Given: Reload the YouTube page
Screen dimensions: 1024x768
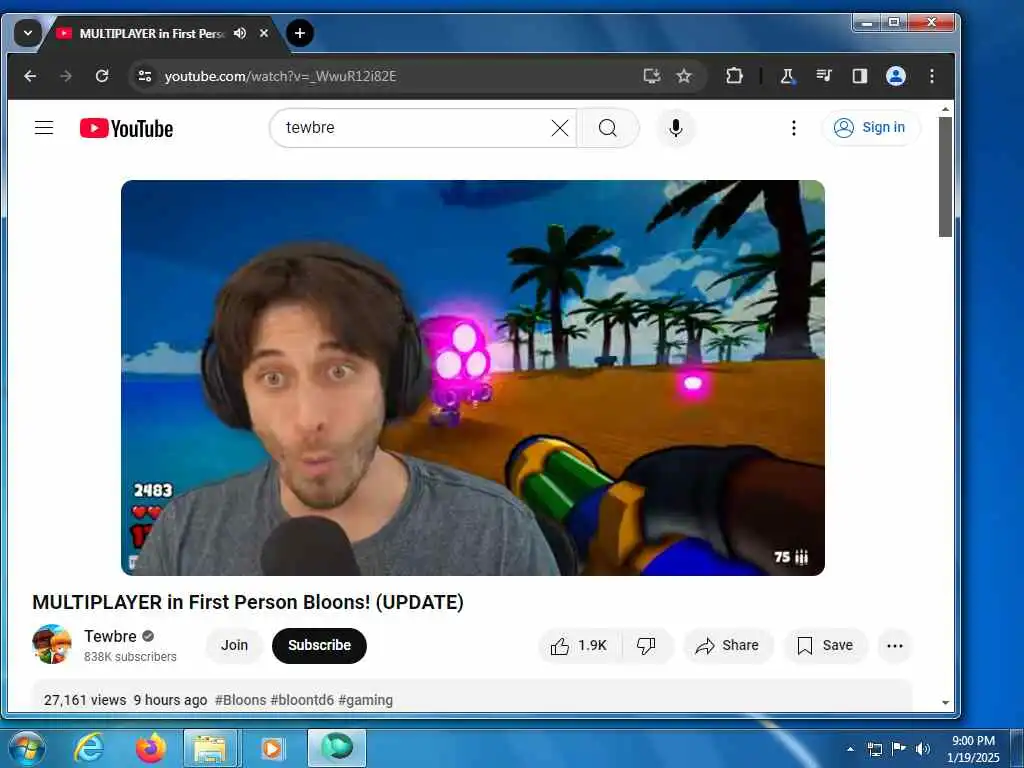Looking at the screenshot, I should click(102, 76).
